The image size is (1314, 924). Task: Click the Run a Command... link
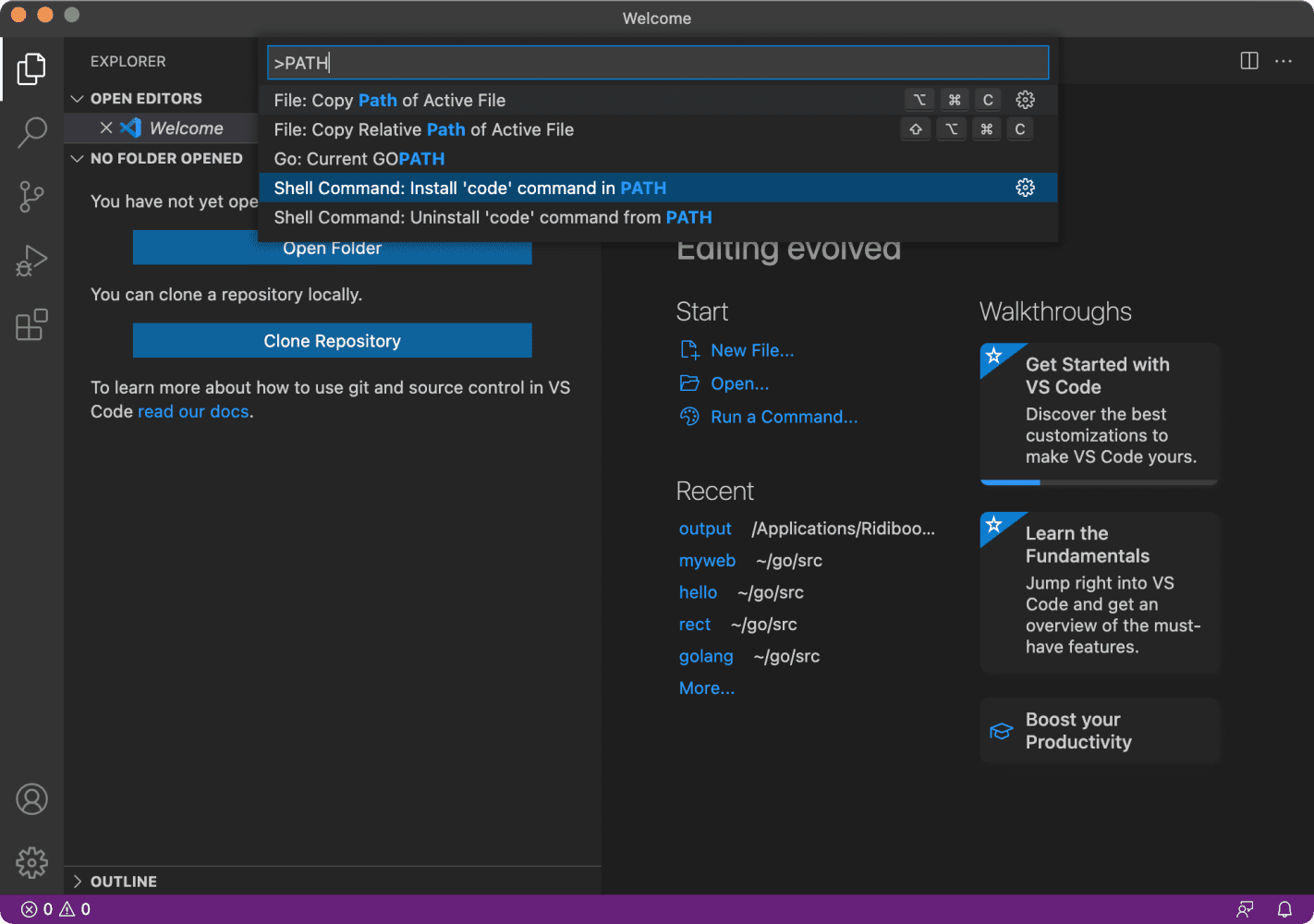[784, 417]
